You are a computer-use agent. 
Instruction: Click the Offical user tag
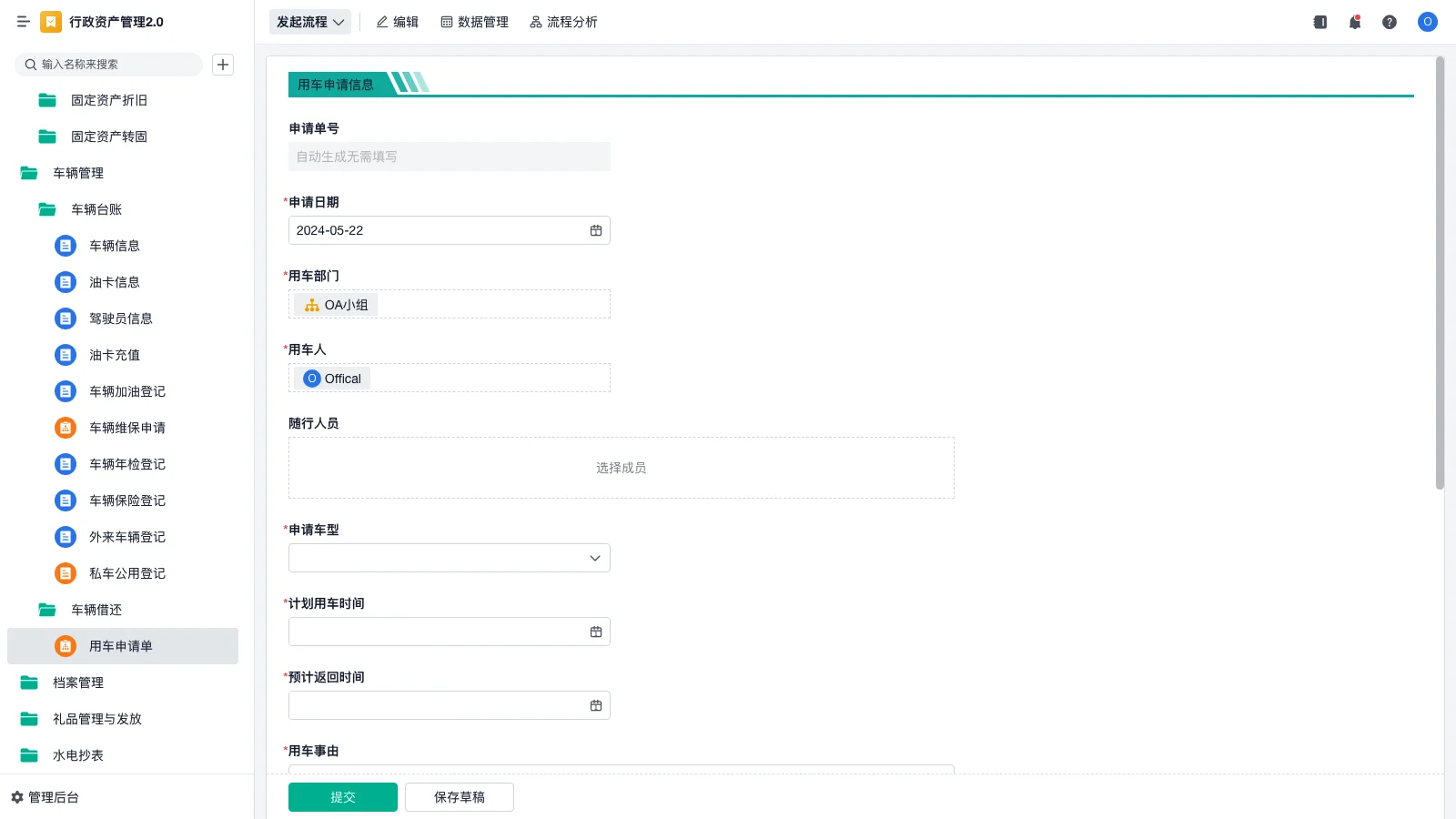pos(332,379)
